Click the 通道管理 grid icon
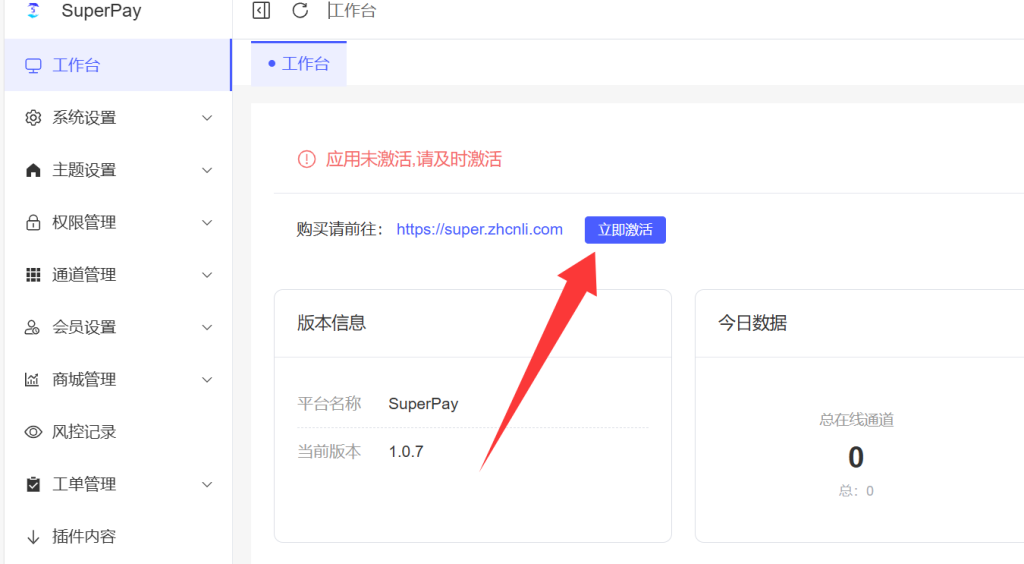This screenshot has height=564, width=1024. click(33, 275)
